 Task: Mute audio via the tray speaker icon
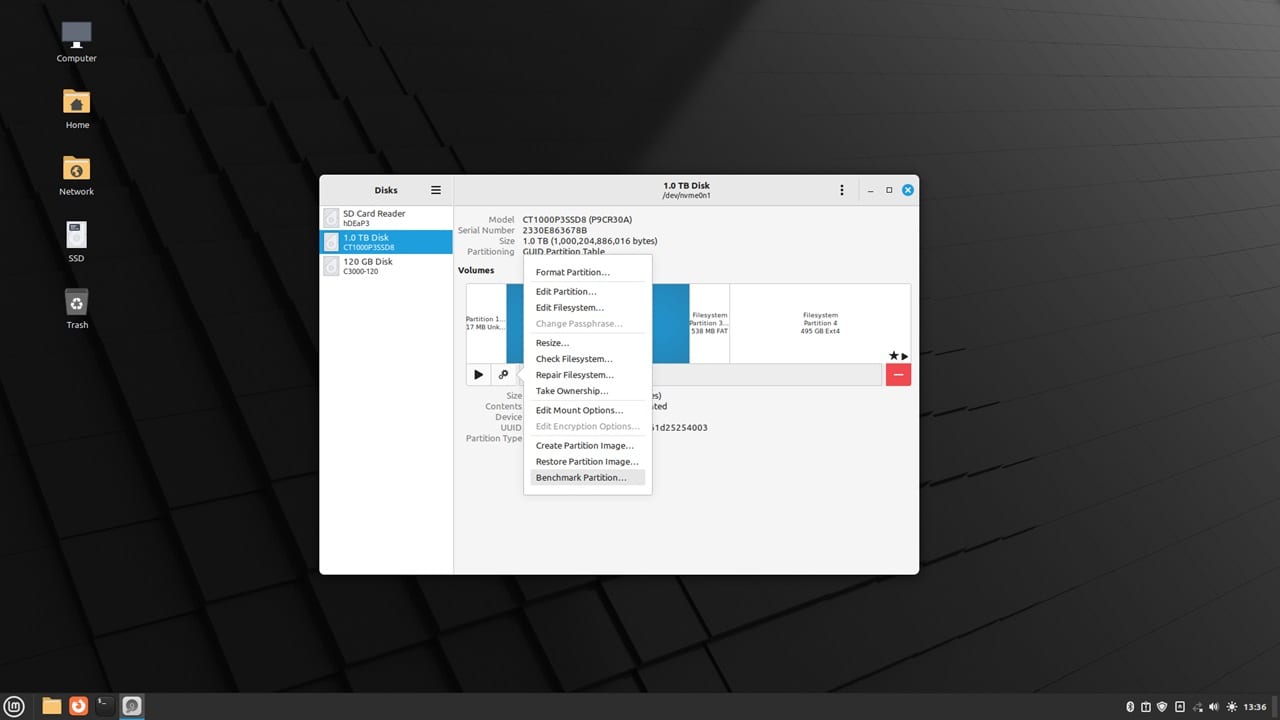(1214, 706)
